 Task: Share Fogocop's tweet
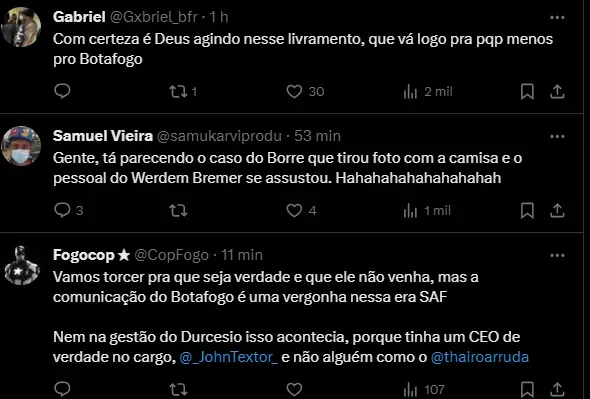[557, 390]
